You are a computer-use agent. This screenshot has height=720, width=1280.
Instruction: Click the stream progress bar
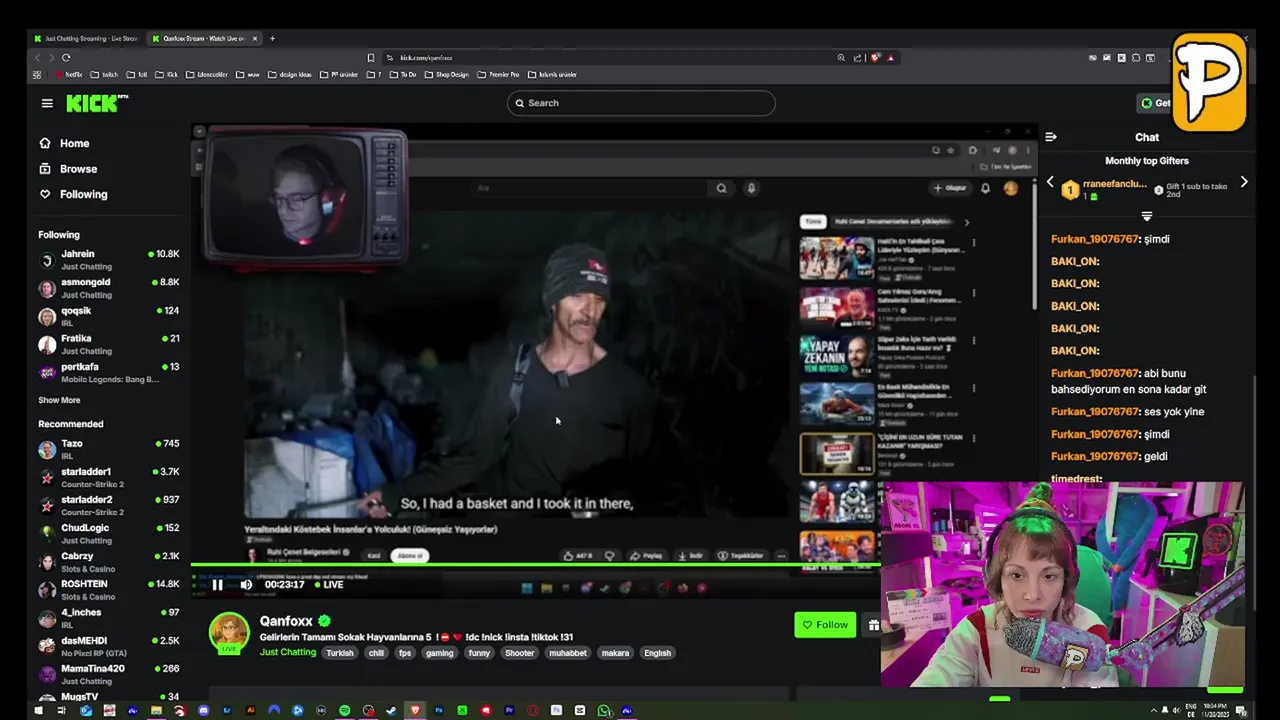coord(535,566)
